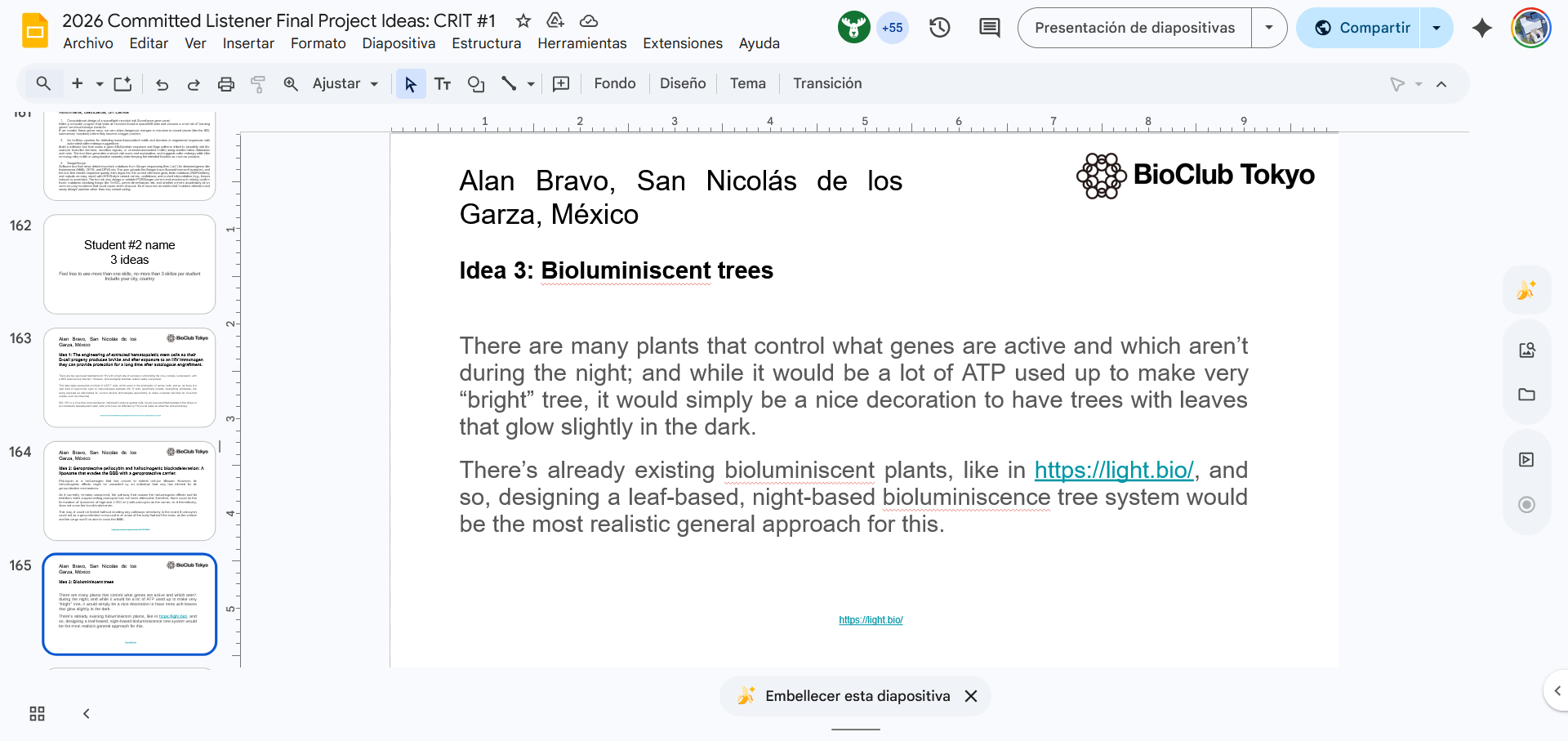Image resolution: width=1568 pixels, height=741 pixels.
Task: Print the presentation
Action: [x=225, y=83]
